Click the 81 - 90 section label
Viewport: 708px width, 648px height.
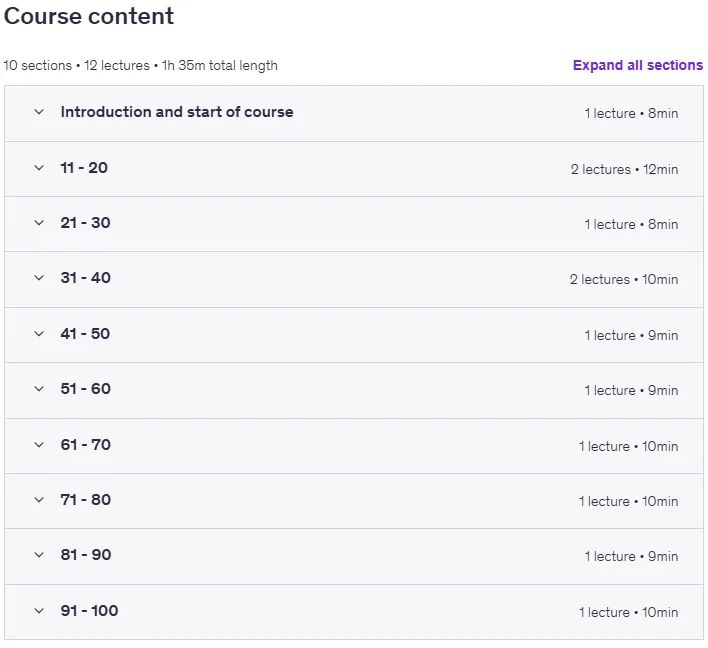click(86, 555)
